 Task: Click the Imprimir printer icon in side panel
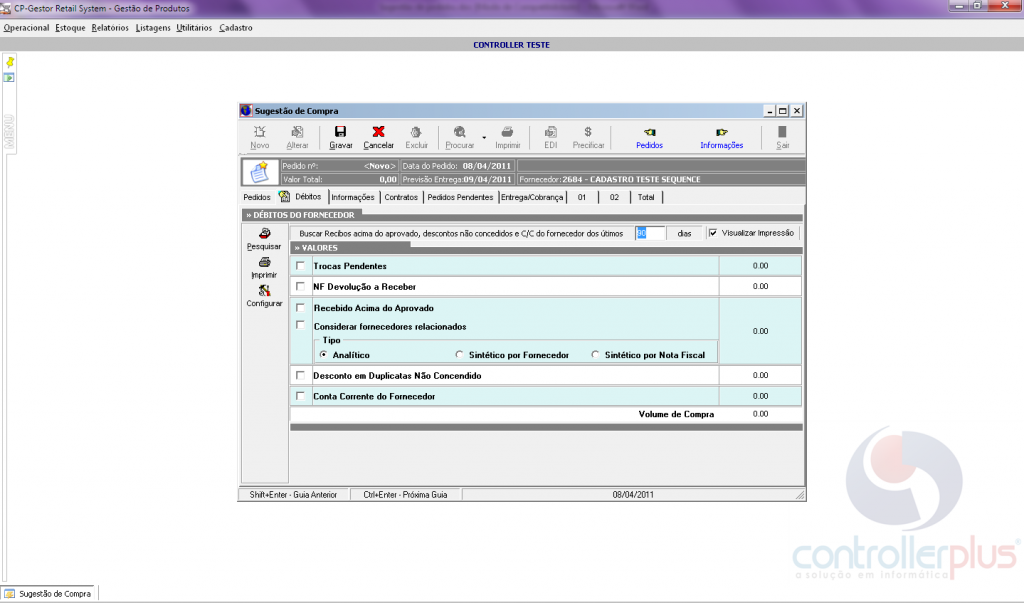coord(264,262)
